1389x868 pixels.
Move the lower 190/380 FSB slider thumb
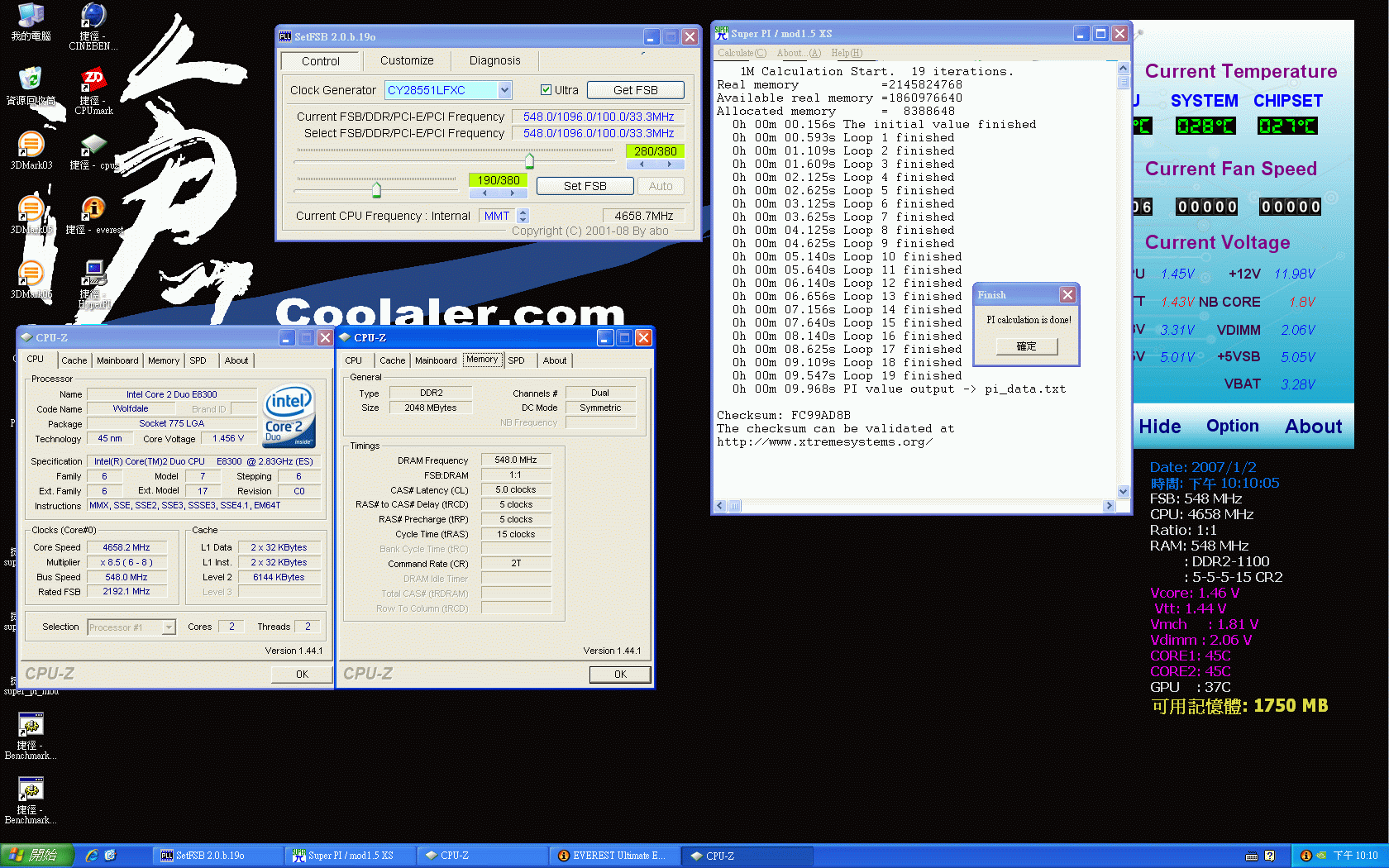coord(376,189)
